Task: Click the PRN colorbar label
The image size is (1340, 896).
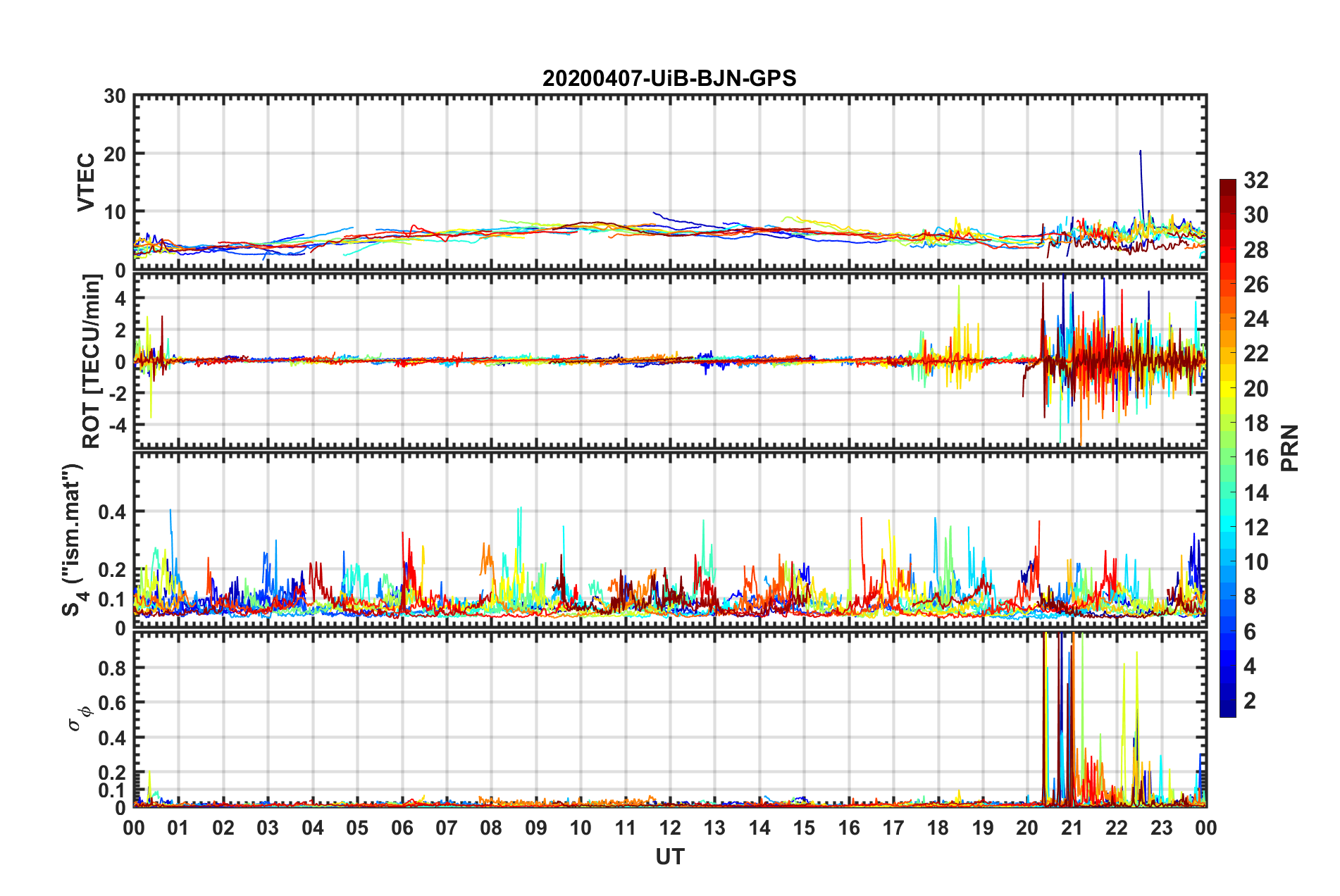Action: (1290, 448)
